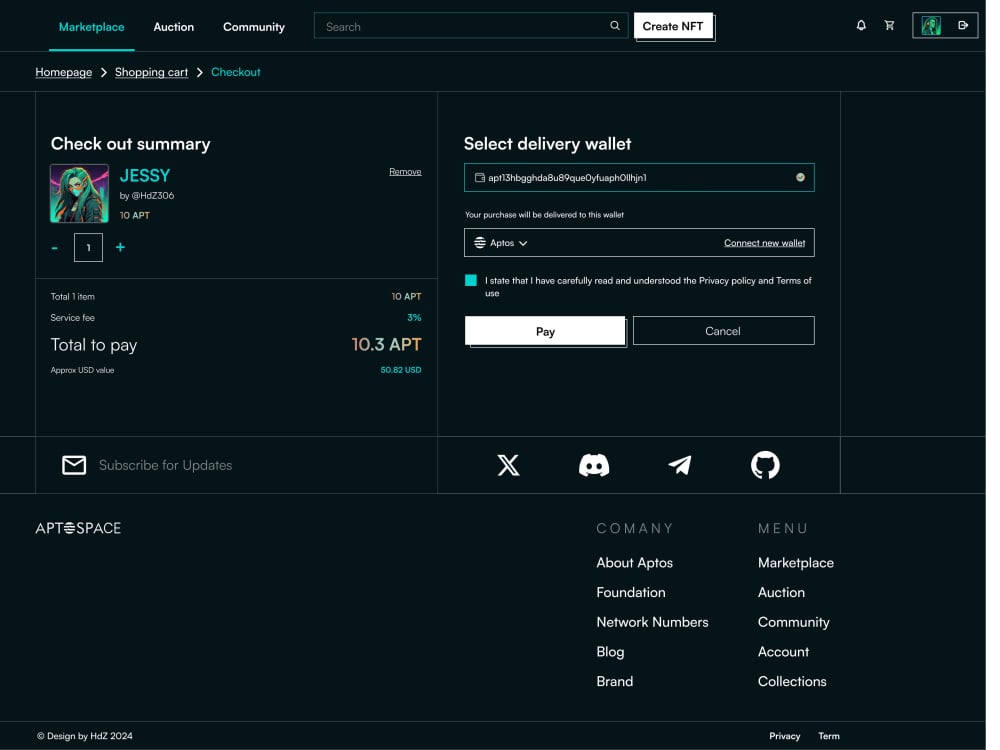Image resolution: width=1000 pixels, height=750 pixels.
Task: Open the GitHub social icon
Action: tap(765, 465)
